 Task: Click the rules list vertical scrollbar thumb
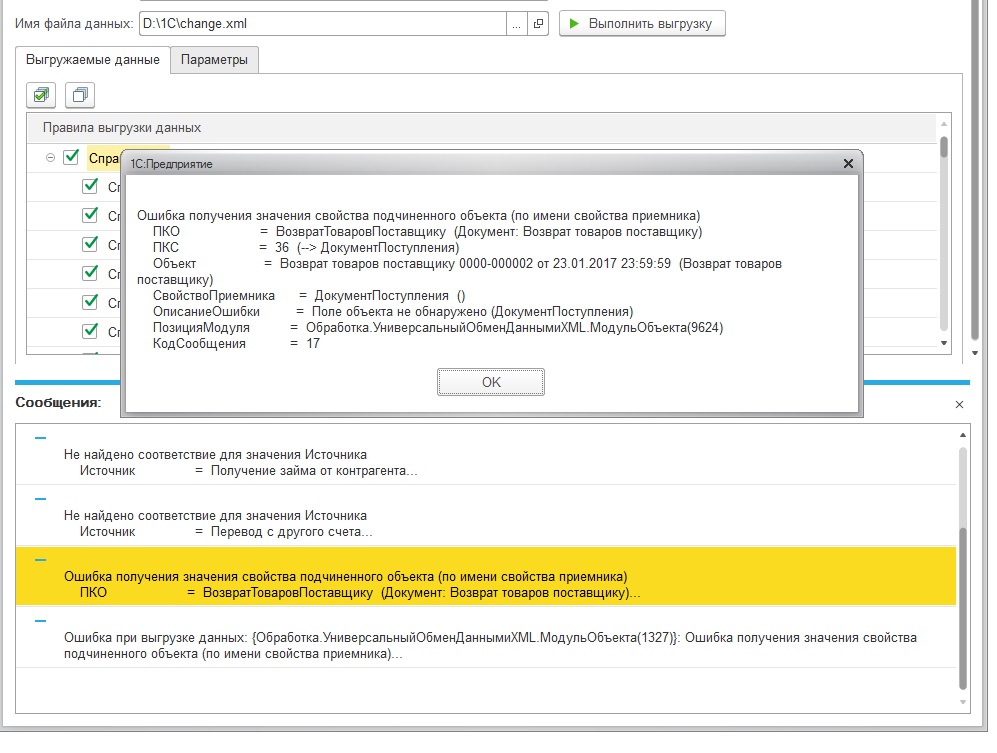pyautogui.click(x=944, y=148)
